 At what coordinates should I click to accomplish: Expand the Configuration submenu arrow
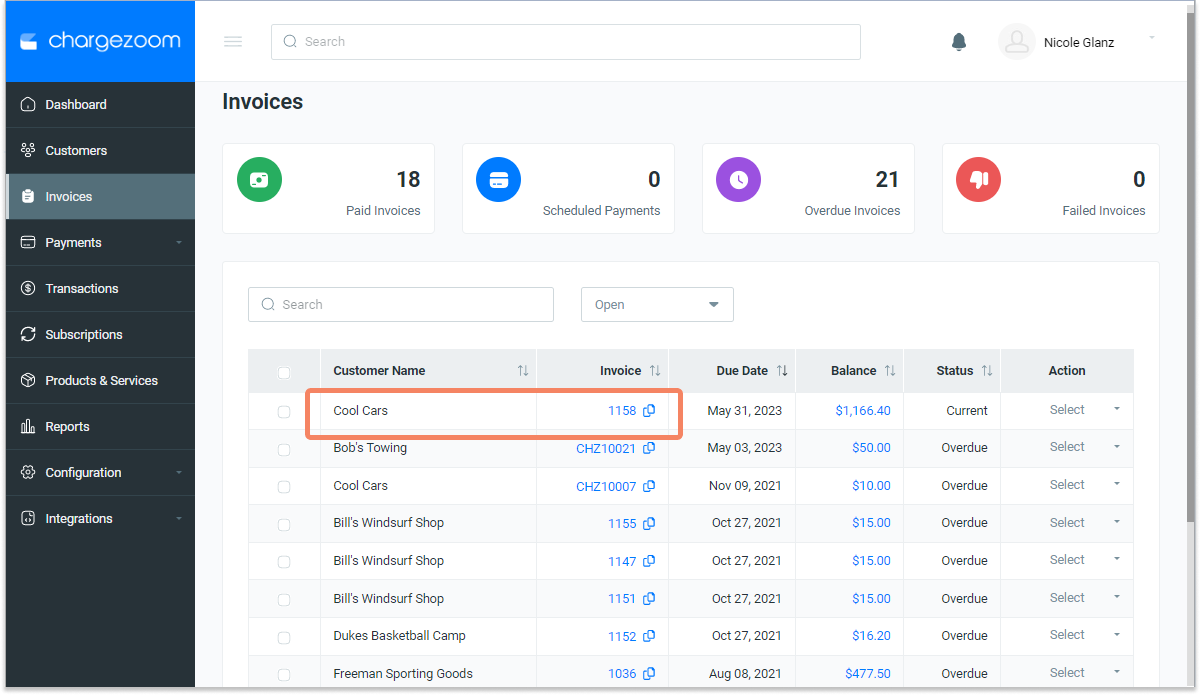[x=179, y=473]
